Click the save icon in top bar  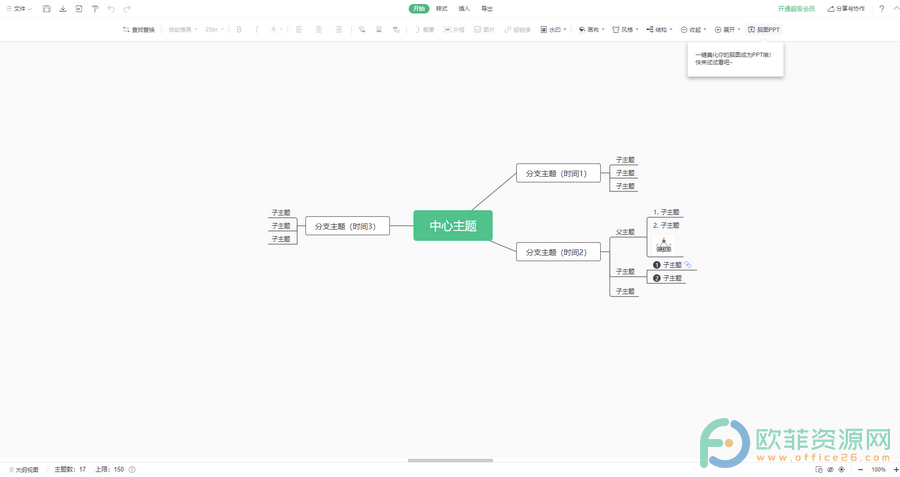pyautogui.click(x=46, y=9)
